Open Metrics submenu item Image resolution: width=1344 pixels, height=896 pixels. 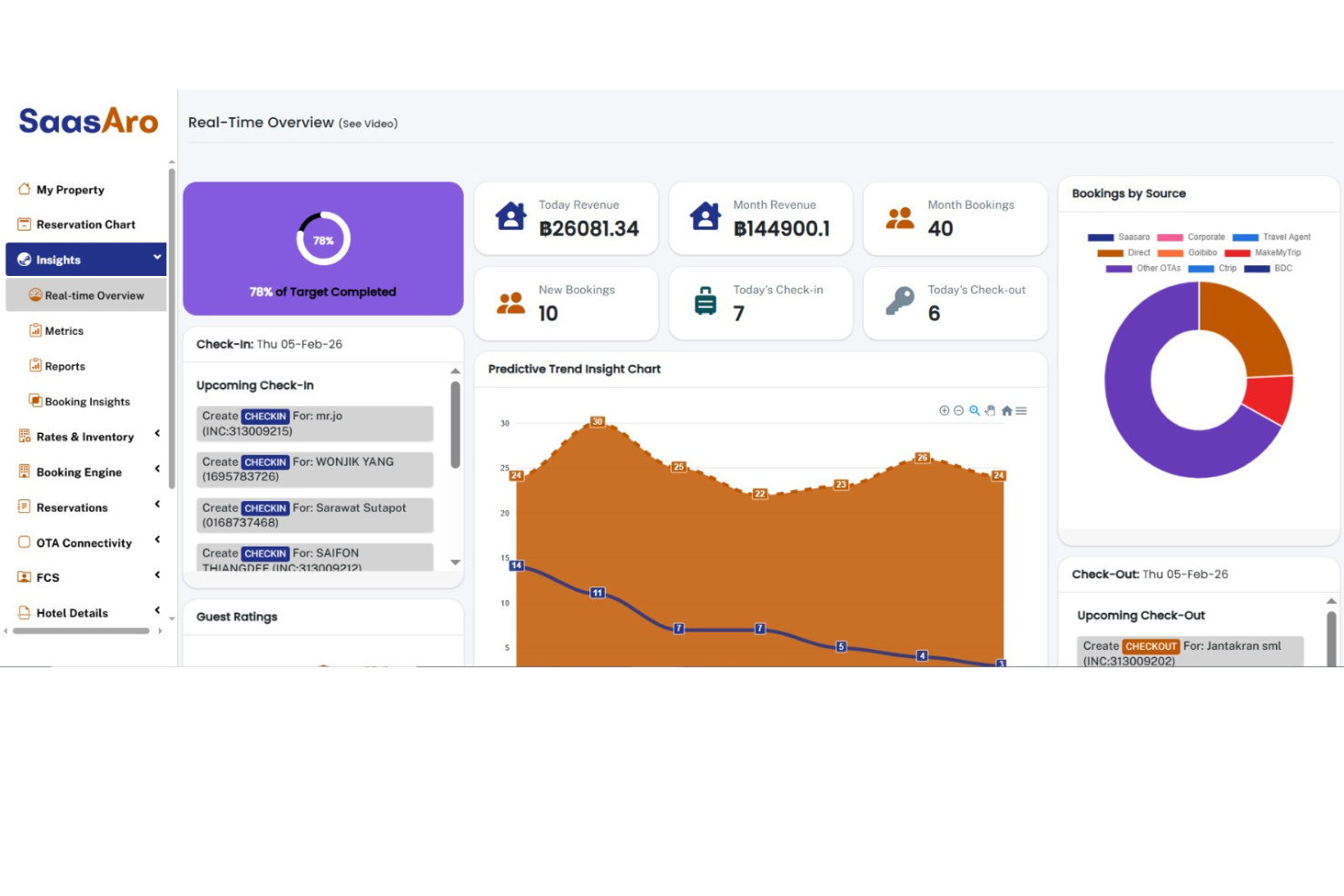[x=86, y=330]
